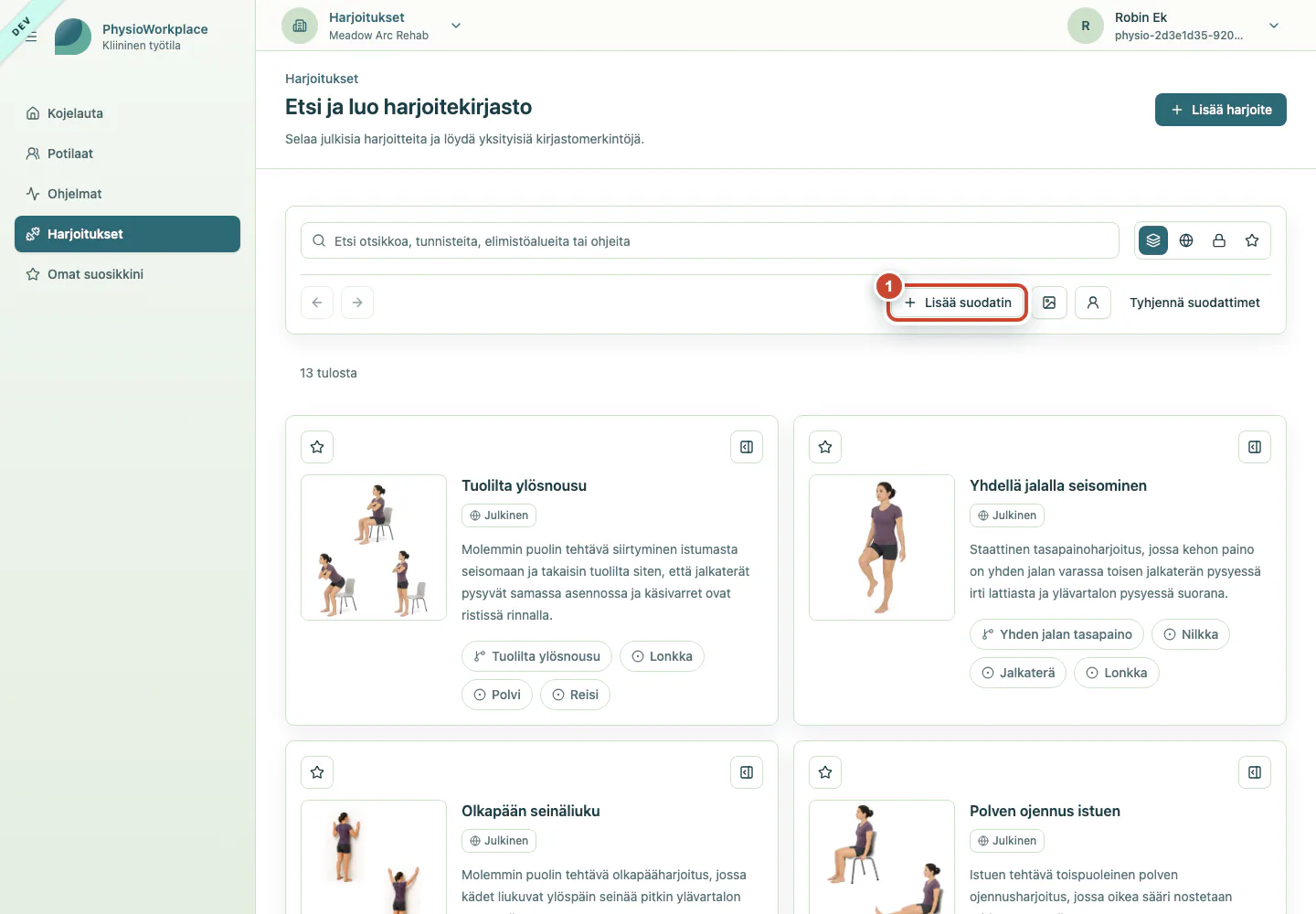Favourite the Polven ojennus istuen exercise
This screenshot has width=1316, height=914.
(825, 772)
